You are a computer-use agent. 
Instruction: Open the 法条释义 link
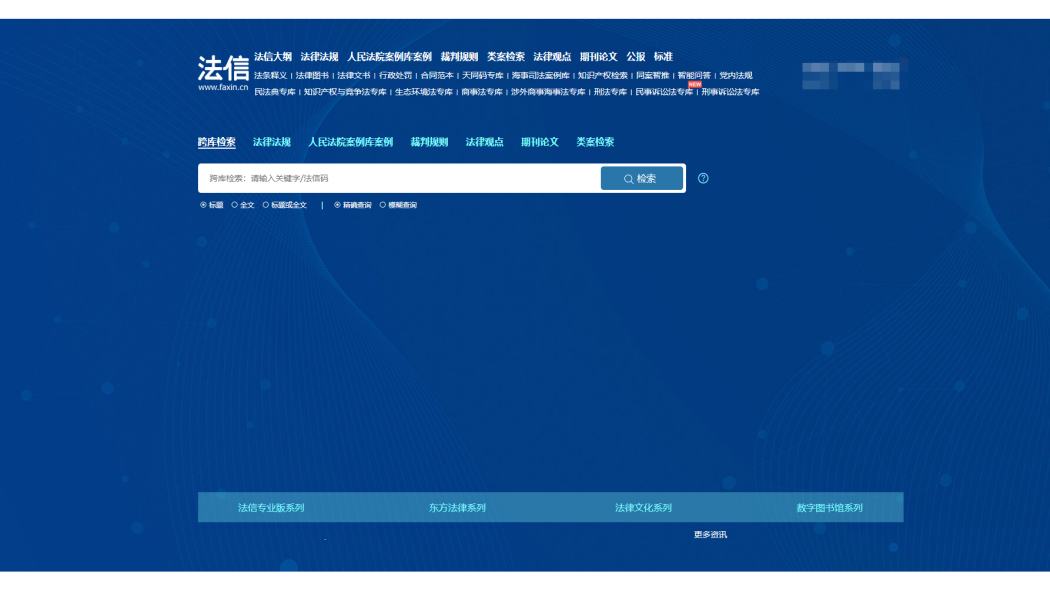click(271, 76)
